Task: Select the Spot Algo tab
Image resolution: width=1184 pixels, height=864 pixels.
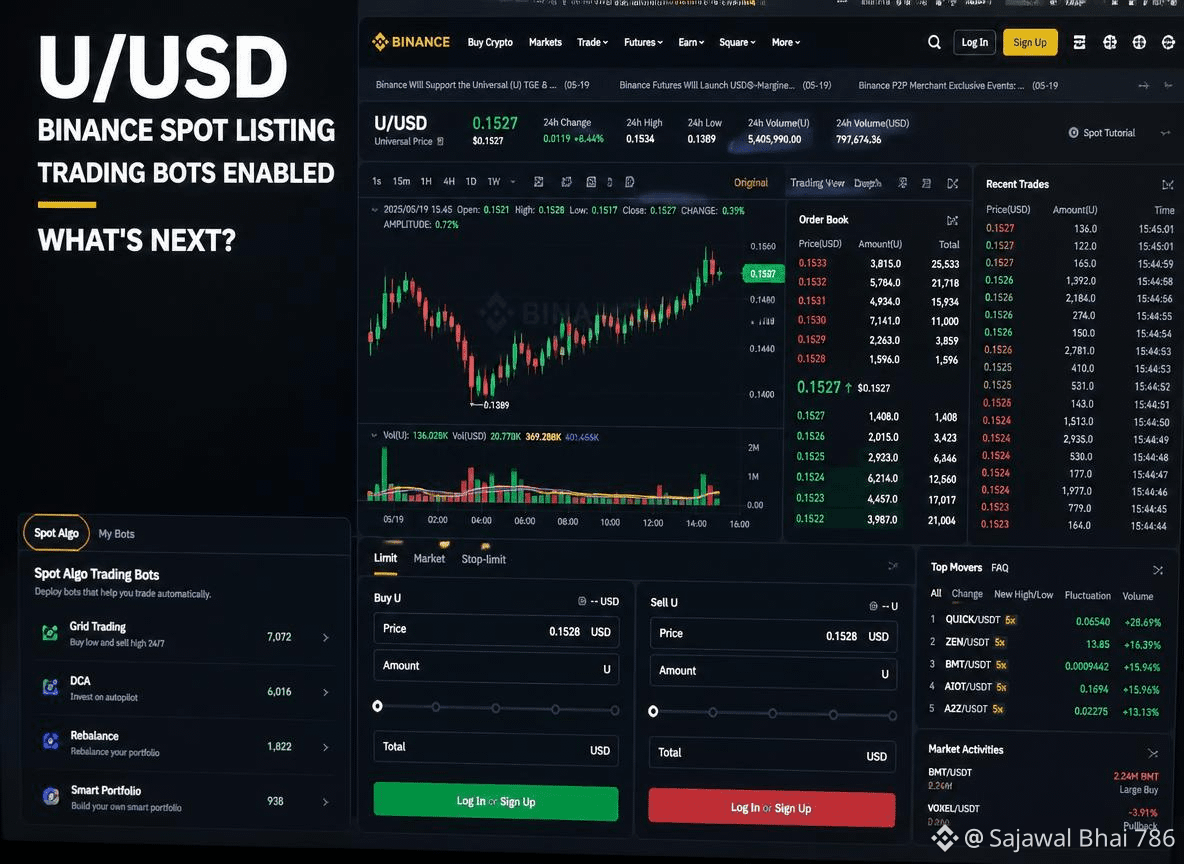Action: (57, 532)
